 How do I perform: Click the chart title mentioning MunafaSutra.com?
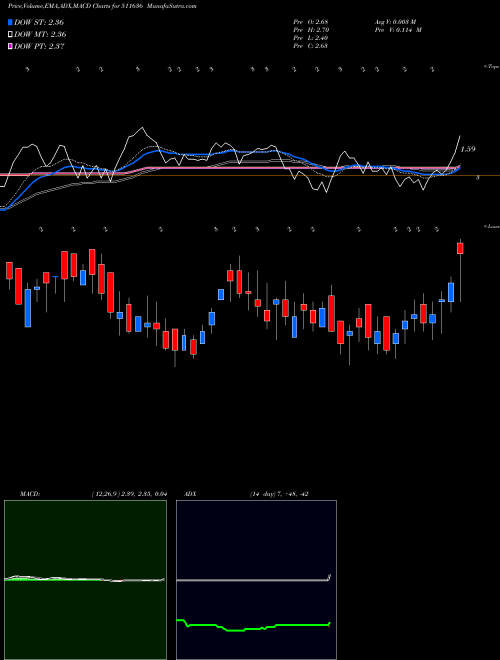(x=102, y=6)
